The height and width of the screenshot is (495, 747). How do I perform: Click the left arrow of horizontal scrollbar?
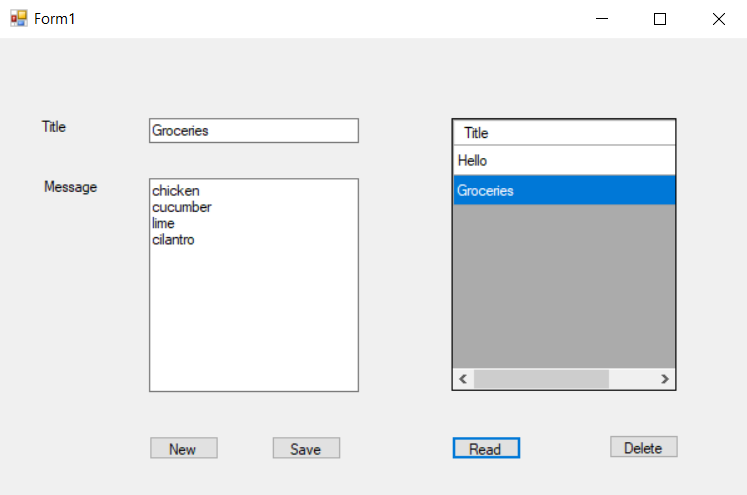click(x=463, y=379)
